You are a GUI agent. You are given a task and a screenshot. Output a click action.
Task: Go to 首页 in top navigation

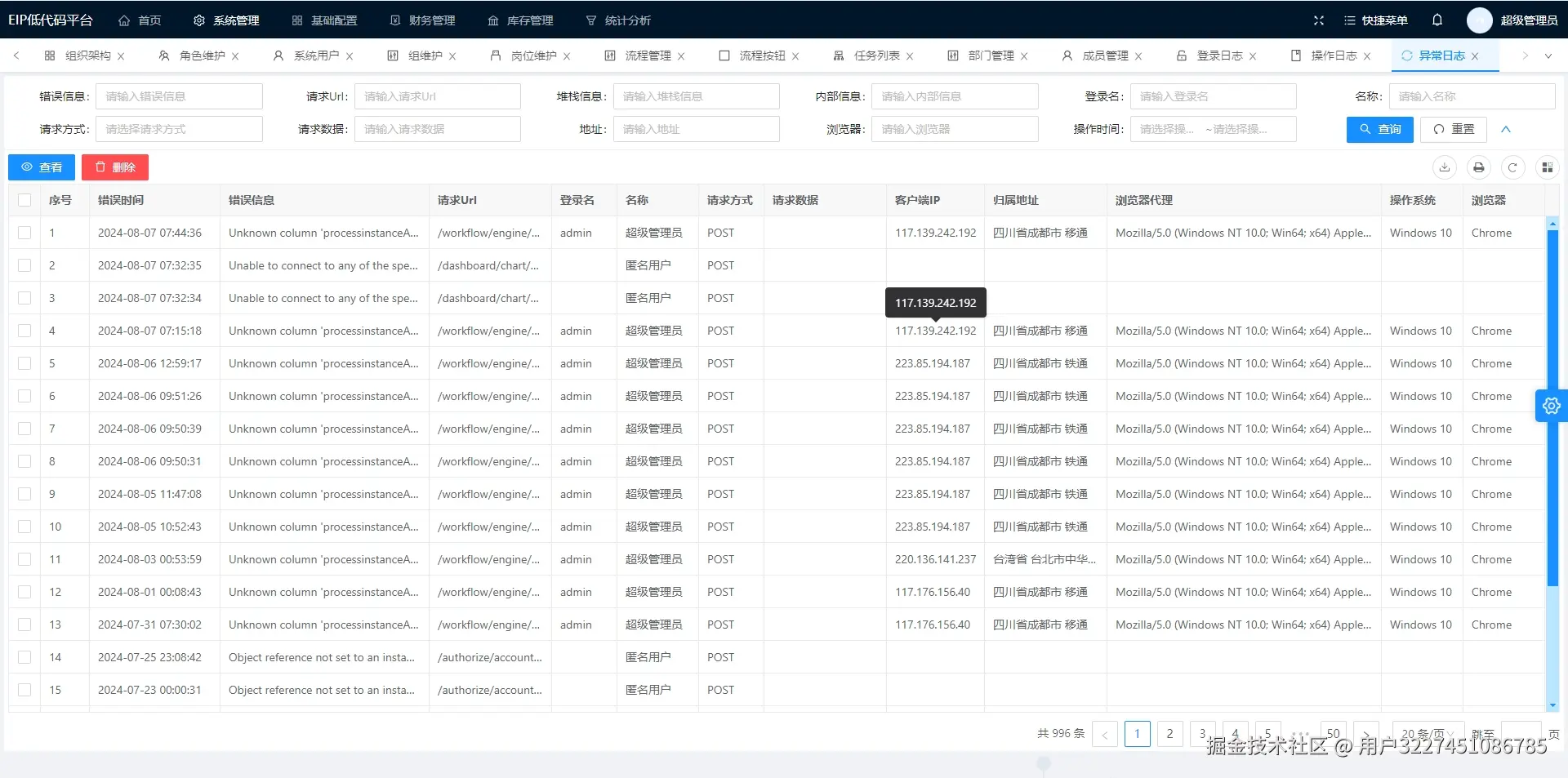(140, 20)
